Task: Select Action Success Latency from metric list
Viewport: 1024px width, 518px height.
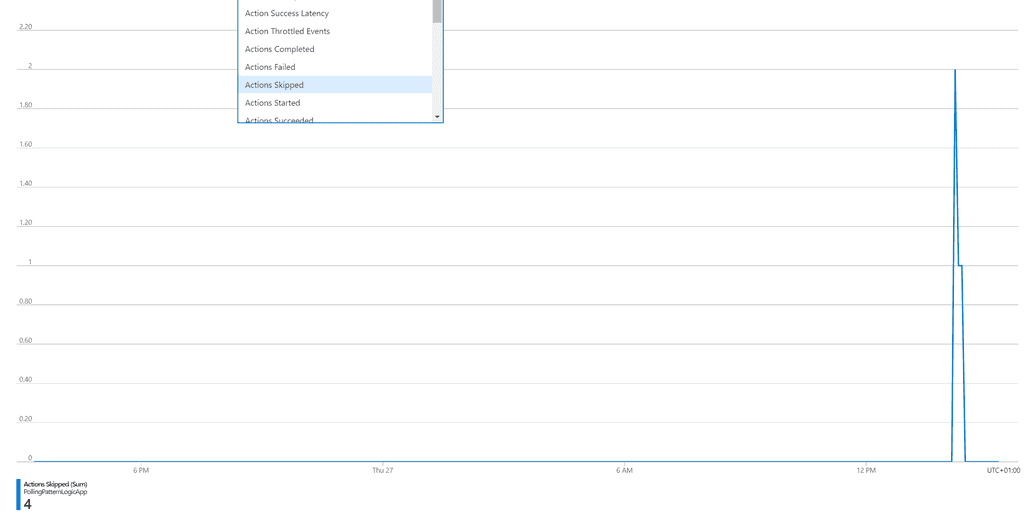Action: click(287, 13)
